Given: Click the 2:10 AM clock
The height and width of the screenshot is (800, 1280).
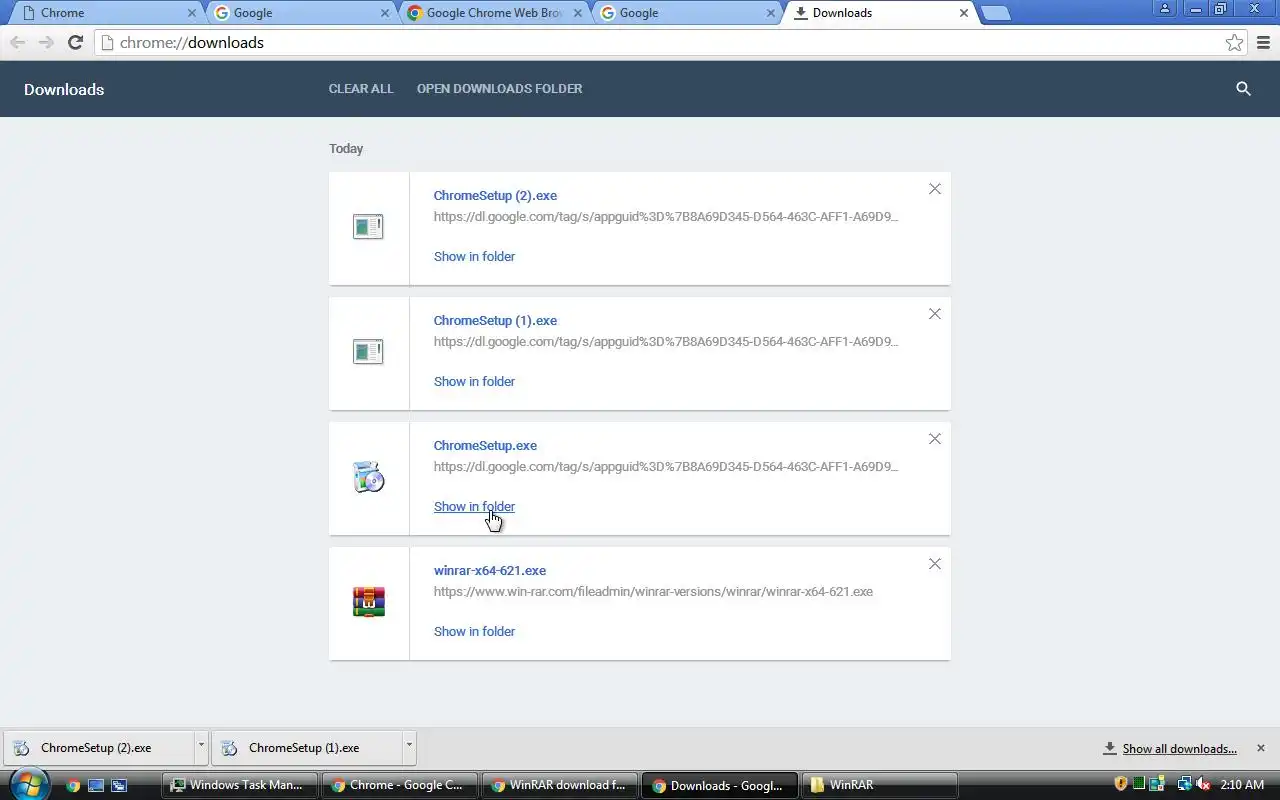Looking at the screenshot, I should [x=1243, y=785].
